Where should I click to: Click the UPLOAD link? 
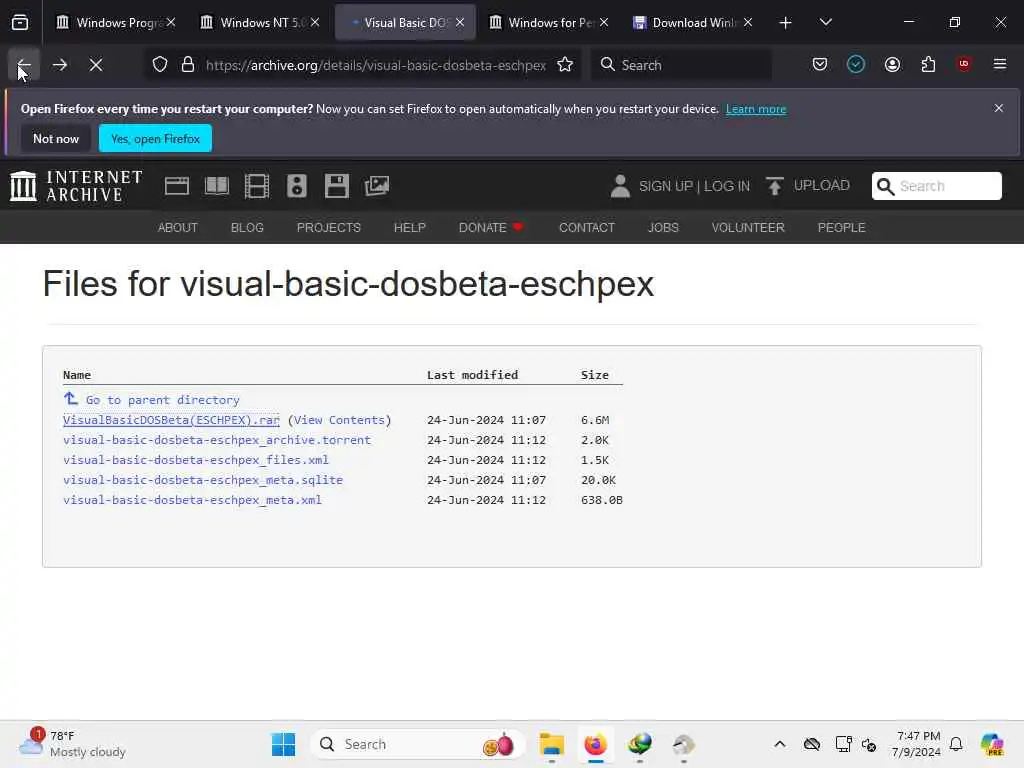click(822, 185)
